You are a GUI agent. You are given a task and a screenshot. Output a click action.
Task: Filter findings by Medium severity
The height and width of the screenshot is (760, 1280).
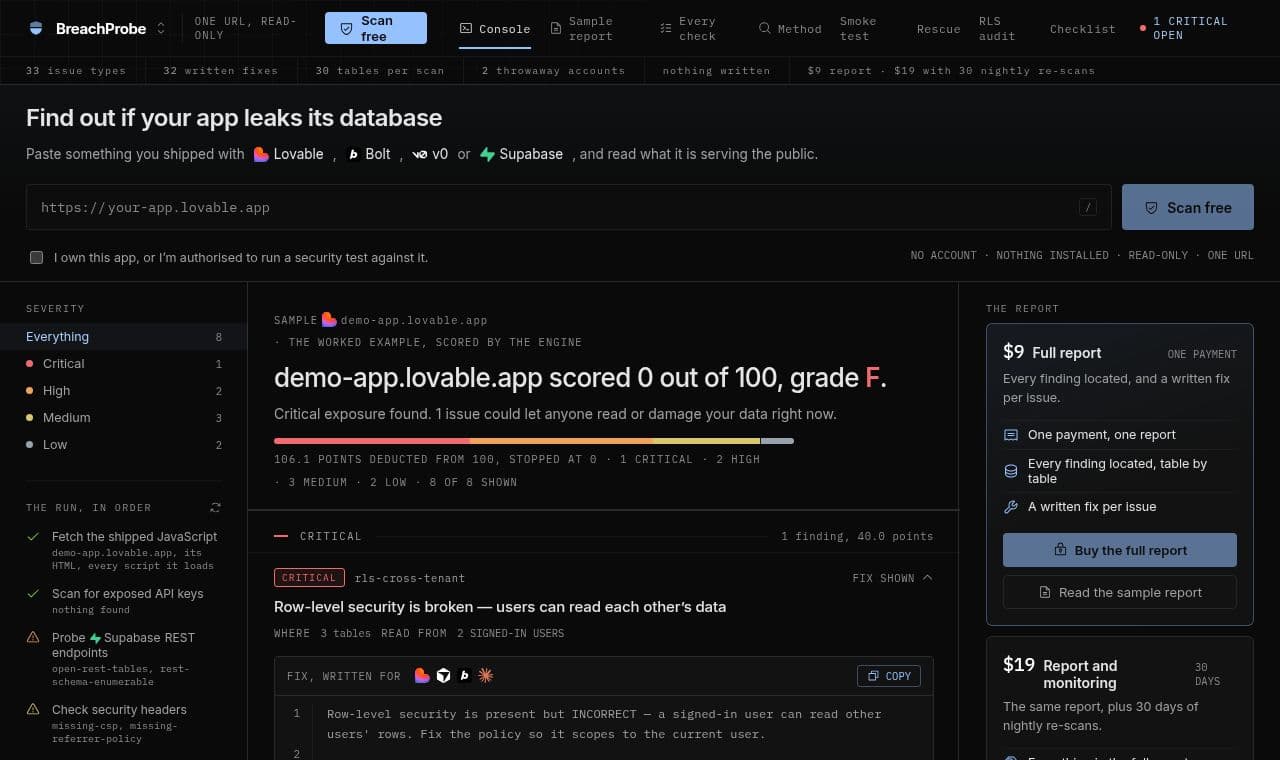point(123,418)
